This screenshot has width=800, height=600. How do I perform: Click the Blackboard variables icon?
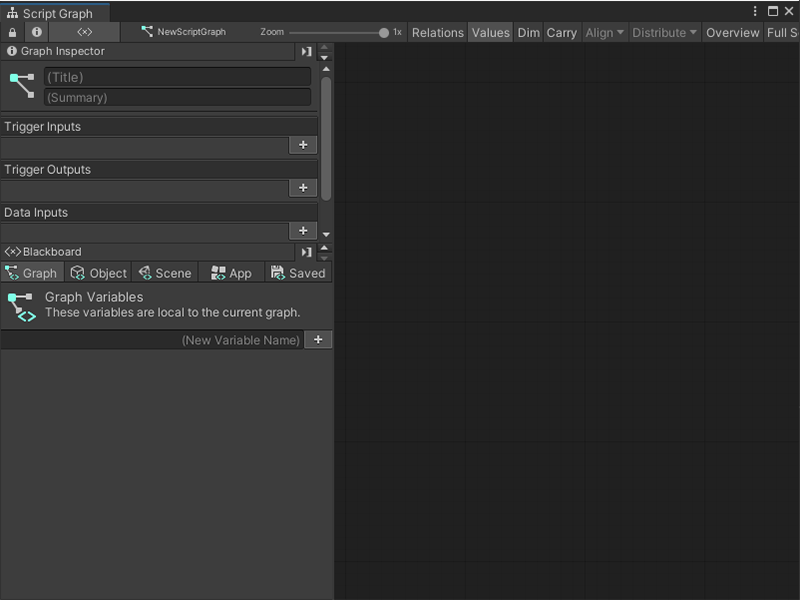[11, 251]
